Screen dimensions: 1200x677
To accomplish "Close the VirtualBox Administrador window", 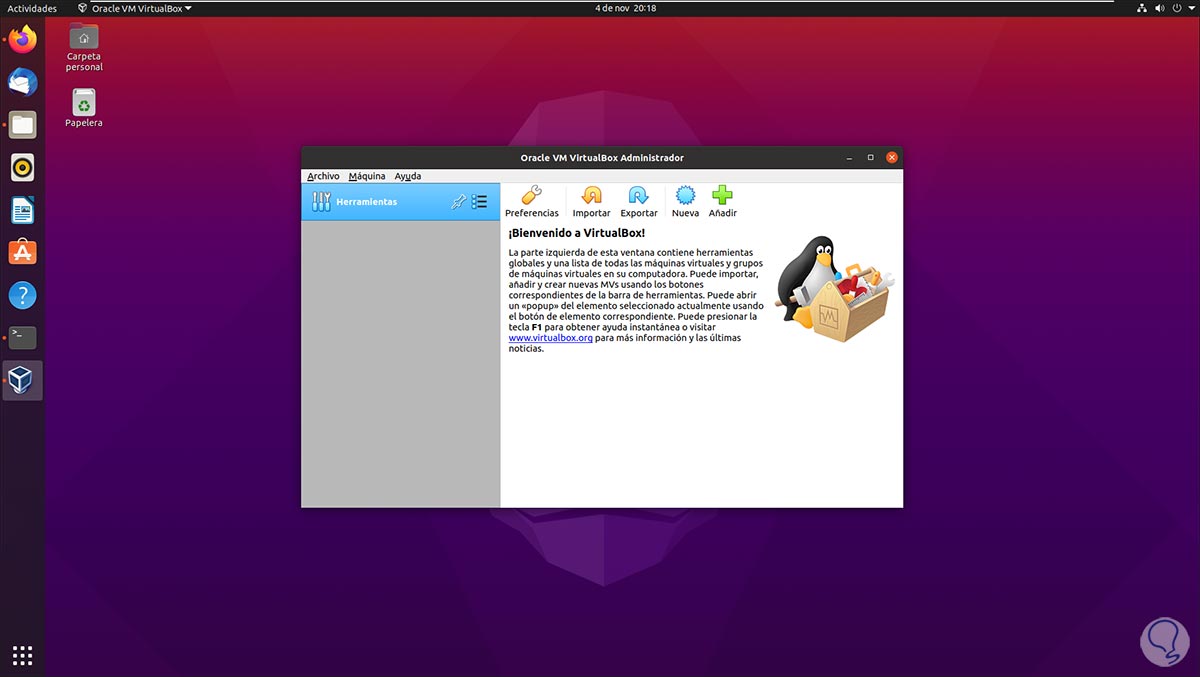I will 892,157.
